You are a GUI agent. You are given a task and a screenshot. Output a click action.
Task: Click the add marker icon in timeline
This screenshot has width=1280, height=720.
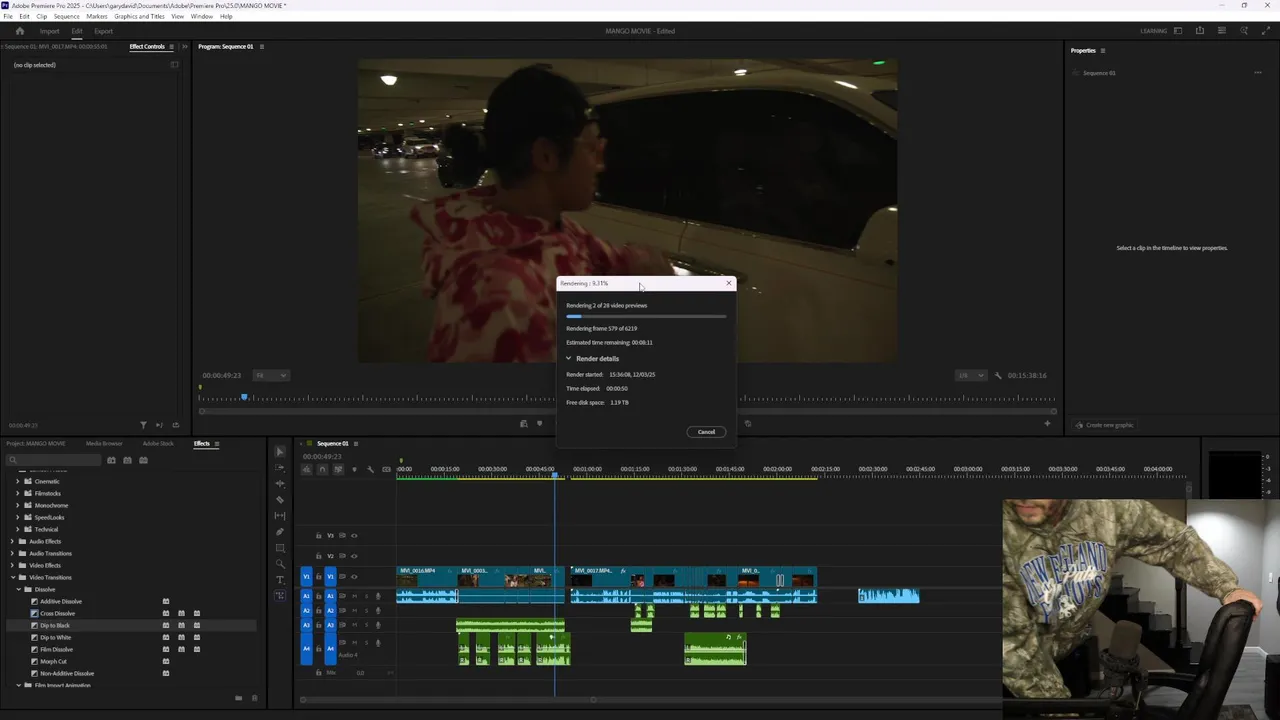coord(354,469)
